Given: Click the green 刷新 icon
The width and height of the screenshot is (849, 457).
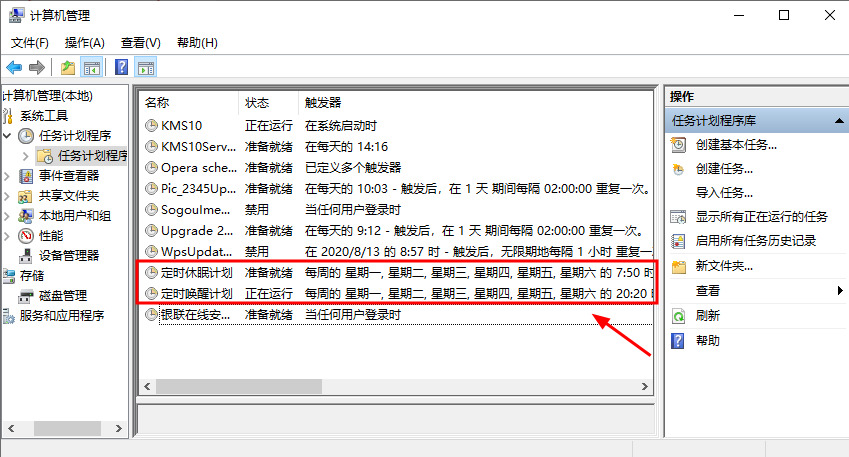Looking at the screenshot, I should click(678, 316).
